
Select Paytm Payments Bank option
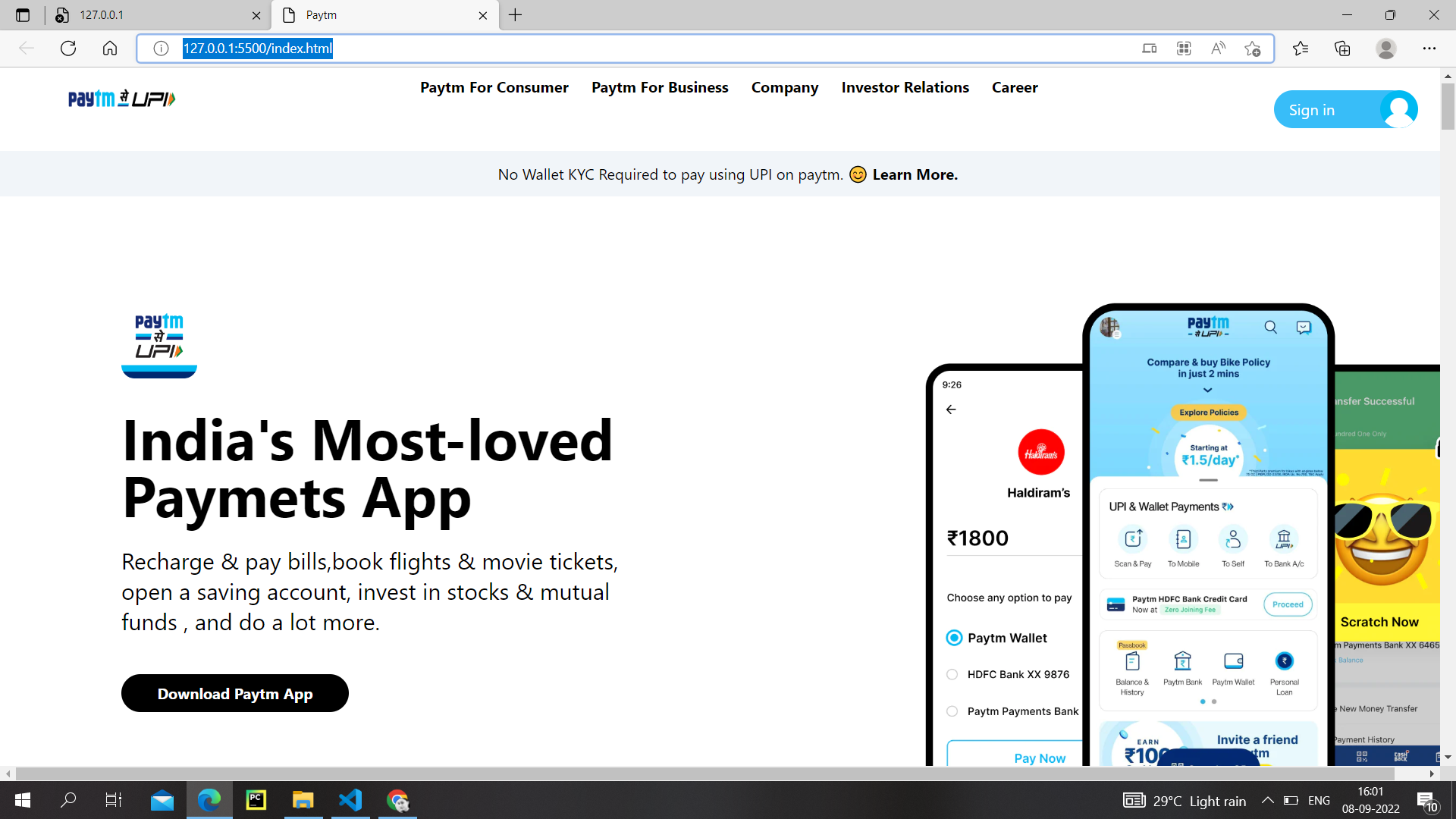pos(952,711)
